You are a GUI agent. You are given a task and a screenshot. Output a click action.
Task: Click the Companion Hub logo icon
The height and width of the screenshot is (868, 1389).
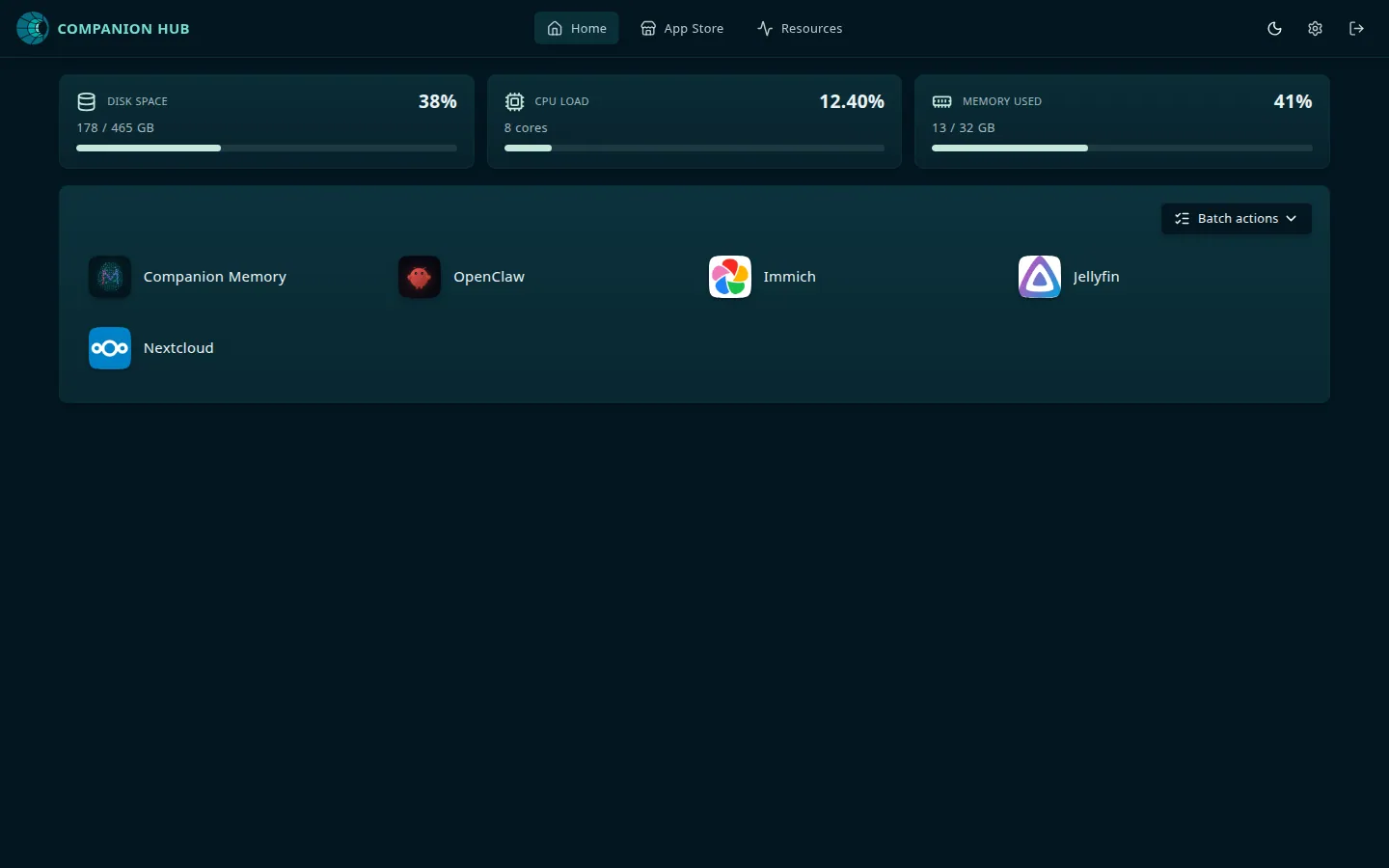[x=33, y=28]
